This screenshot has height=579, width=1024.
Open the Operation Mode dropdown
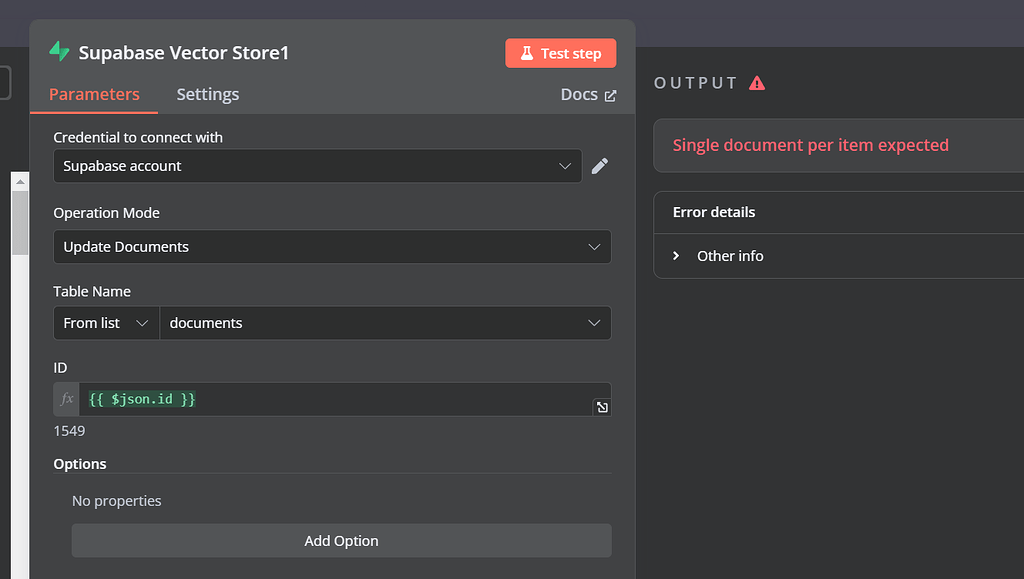(332, 246)
